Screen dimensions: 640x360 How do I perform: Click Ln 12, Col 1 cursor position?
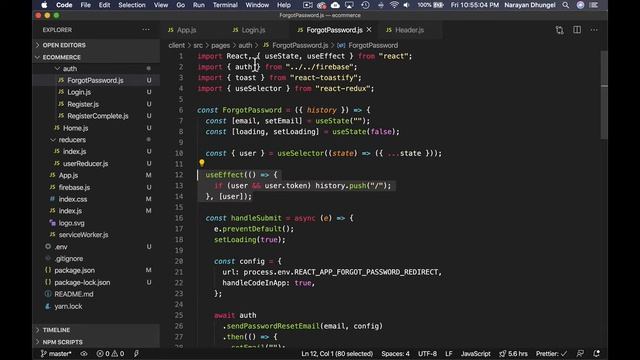(x=337, y=353)
